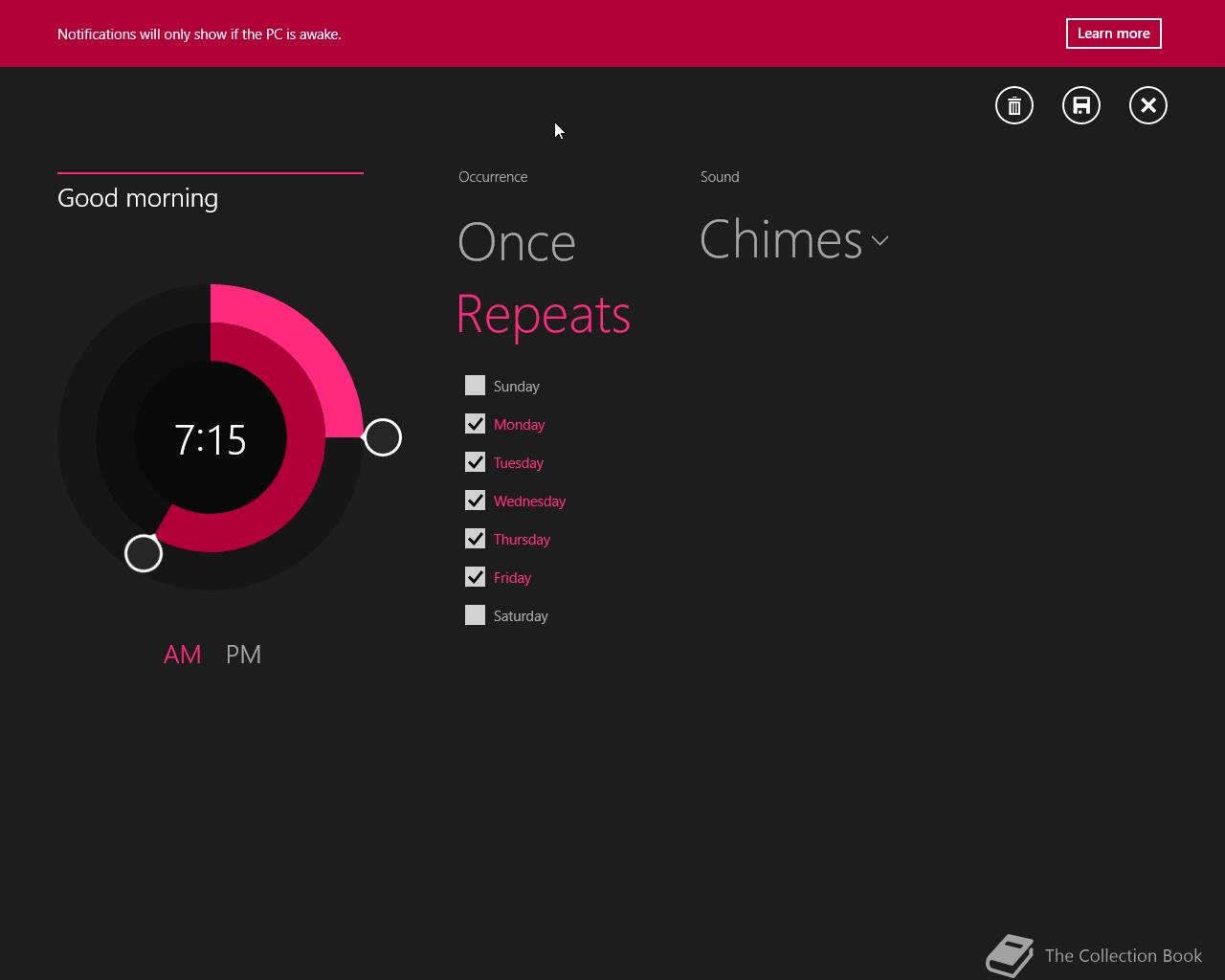The height and width of the screenshot is (980, 1225).
Task: Edit the Good morning alarm name field
Action: 211,198
